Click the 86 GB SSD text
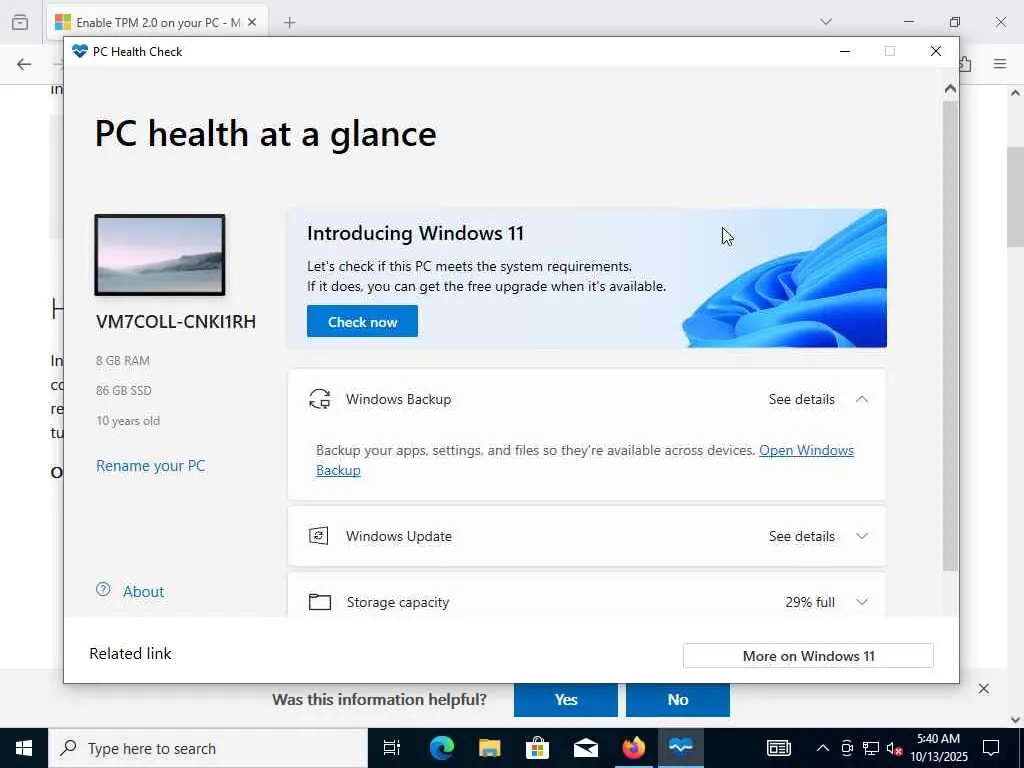 coord(123,391)
